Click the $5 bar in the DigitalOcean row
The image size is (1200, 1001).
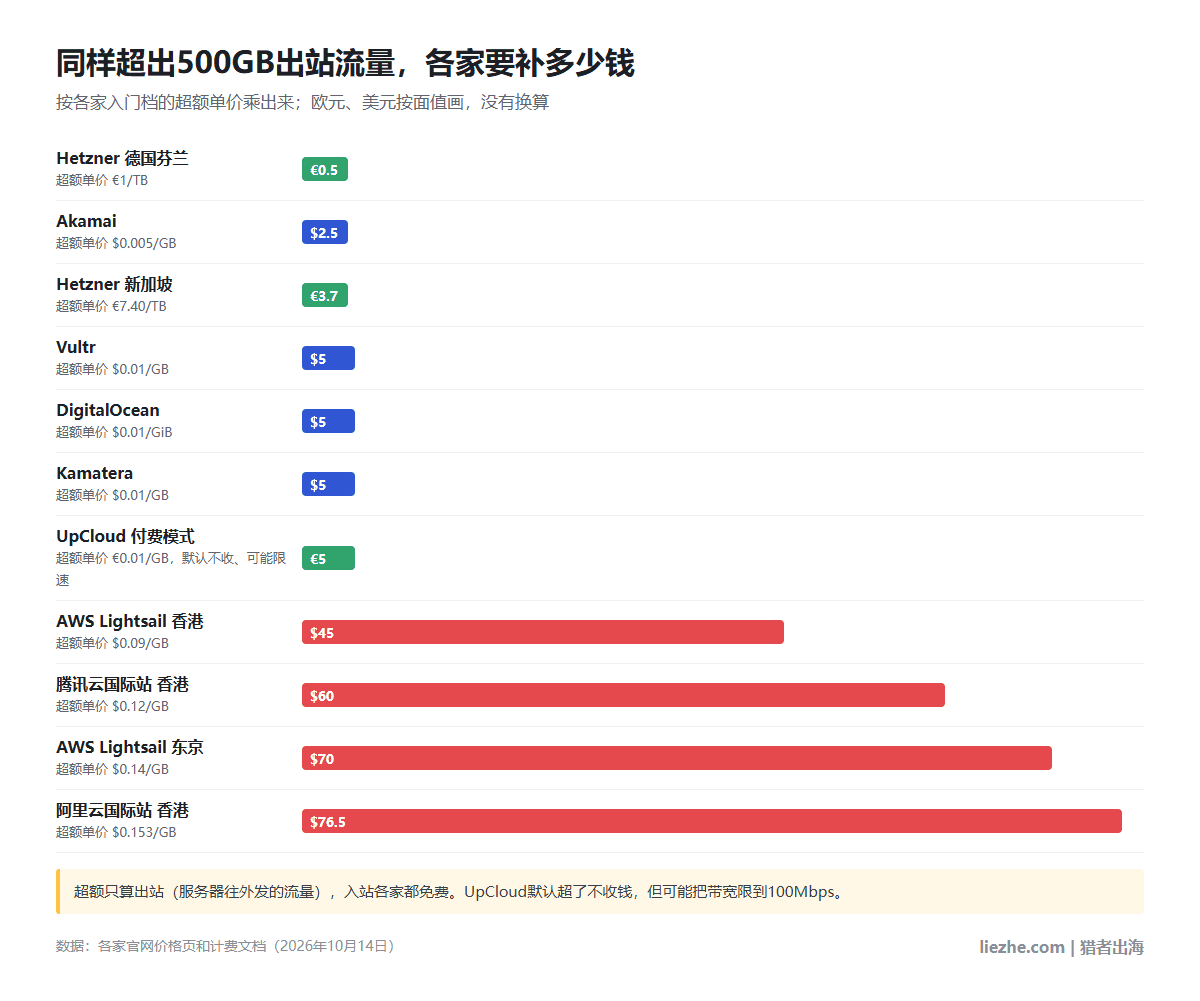pyautogui.click(x=328, y=421)
